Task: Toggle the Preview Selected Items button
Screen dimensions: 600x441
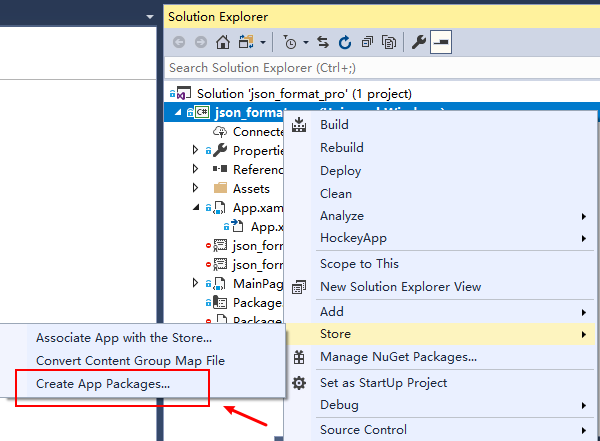Action: click(x=441, y=42)
